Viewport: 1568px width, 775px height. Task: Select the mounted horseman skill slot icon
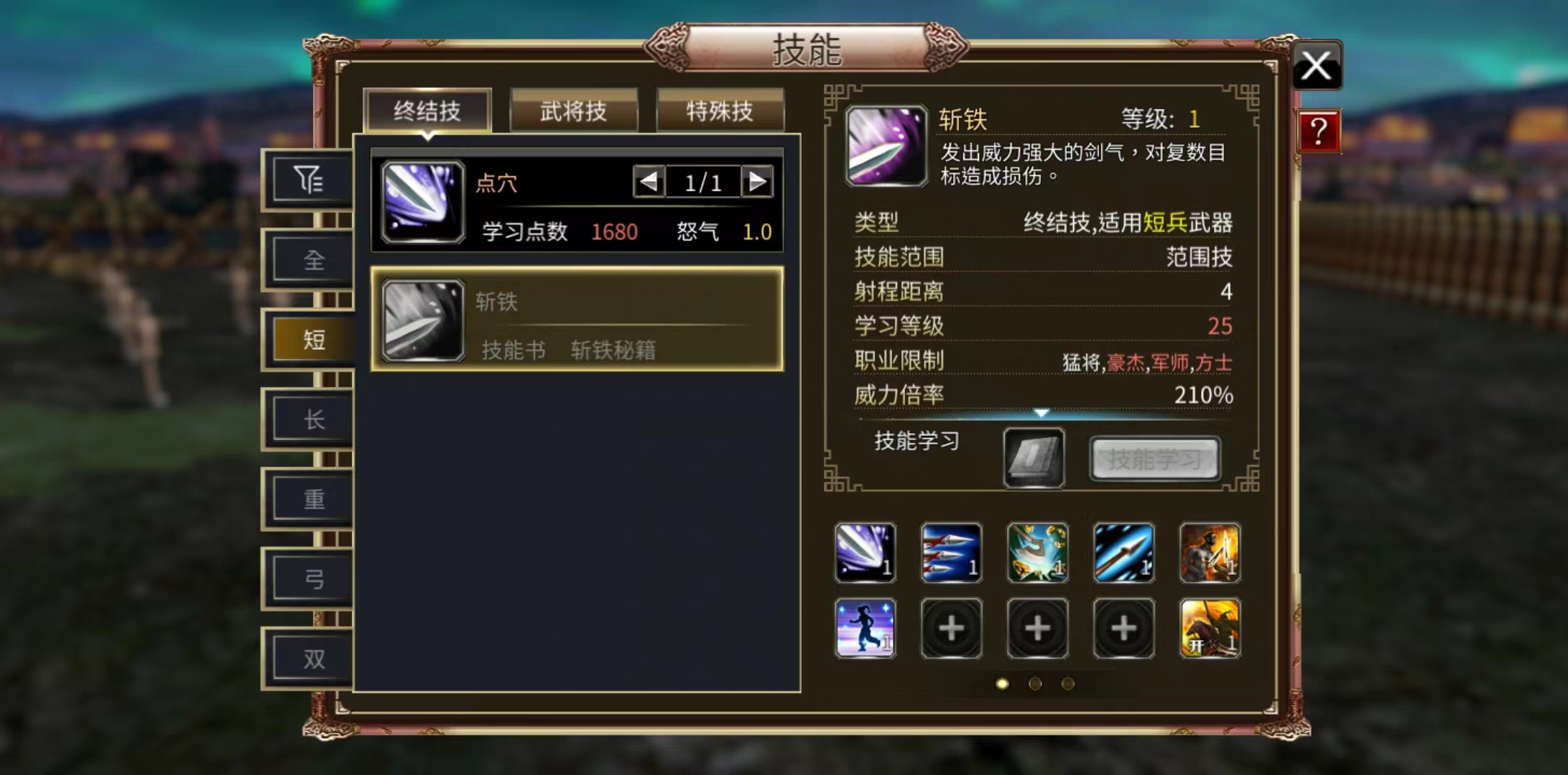point(1210,628)
